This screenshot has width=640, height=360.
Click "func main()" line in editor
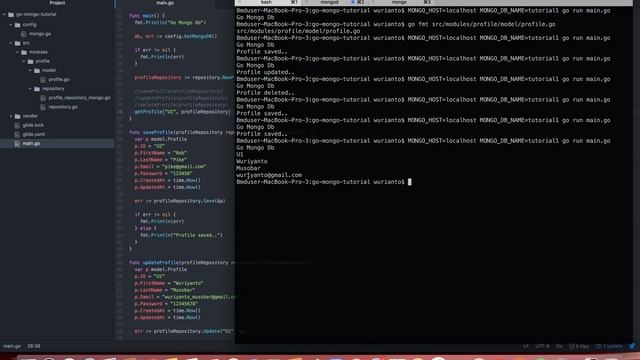tap(147, 16)
